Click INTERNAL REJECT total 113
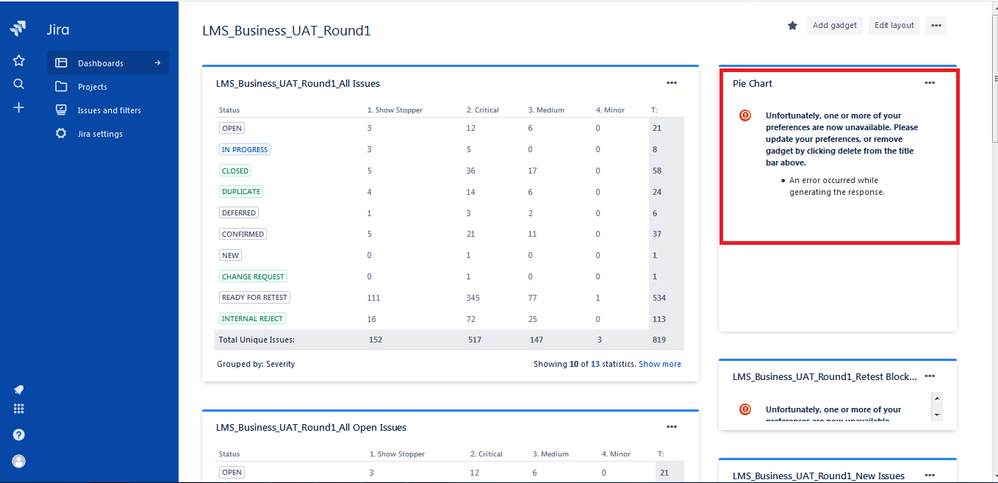Screen dimensions: 998x483 click(659, 318)
